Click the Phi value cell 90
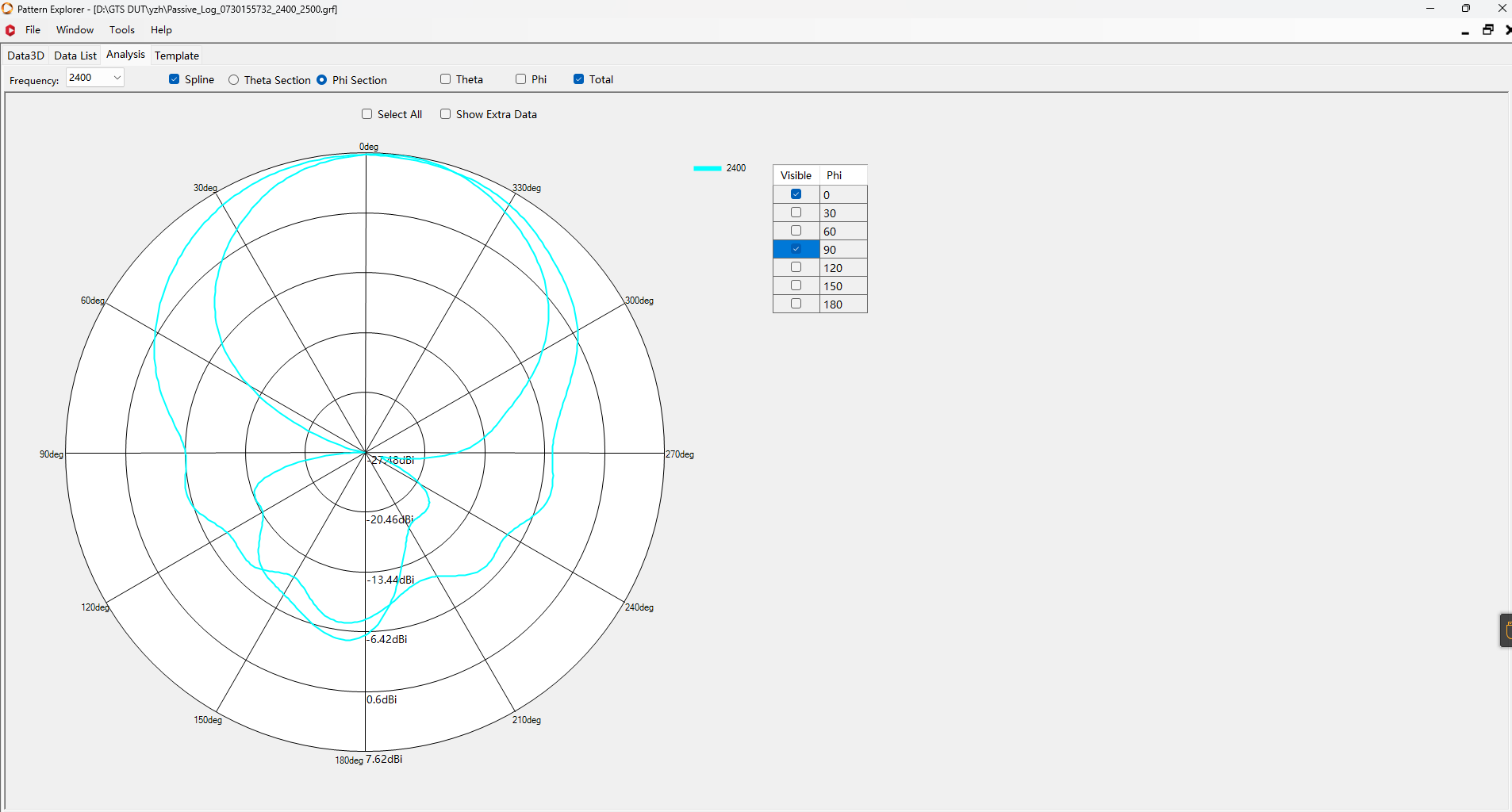The width and height of the screenshot is (1512, 812). click(843, 250)
